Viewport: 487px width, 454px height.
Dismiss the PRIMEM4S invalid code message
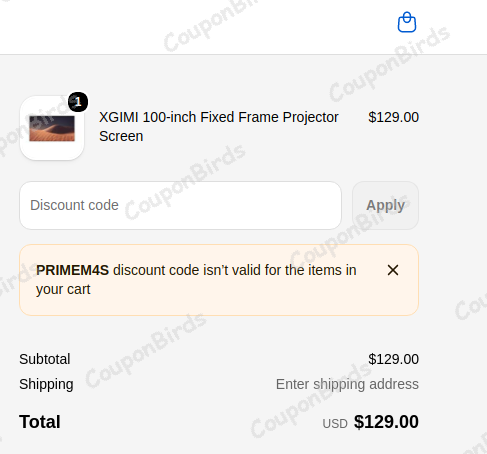(393, 270)
